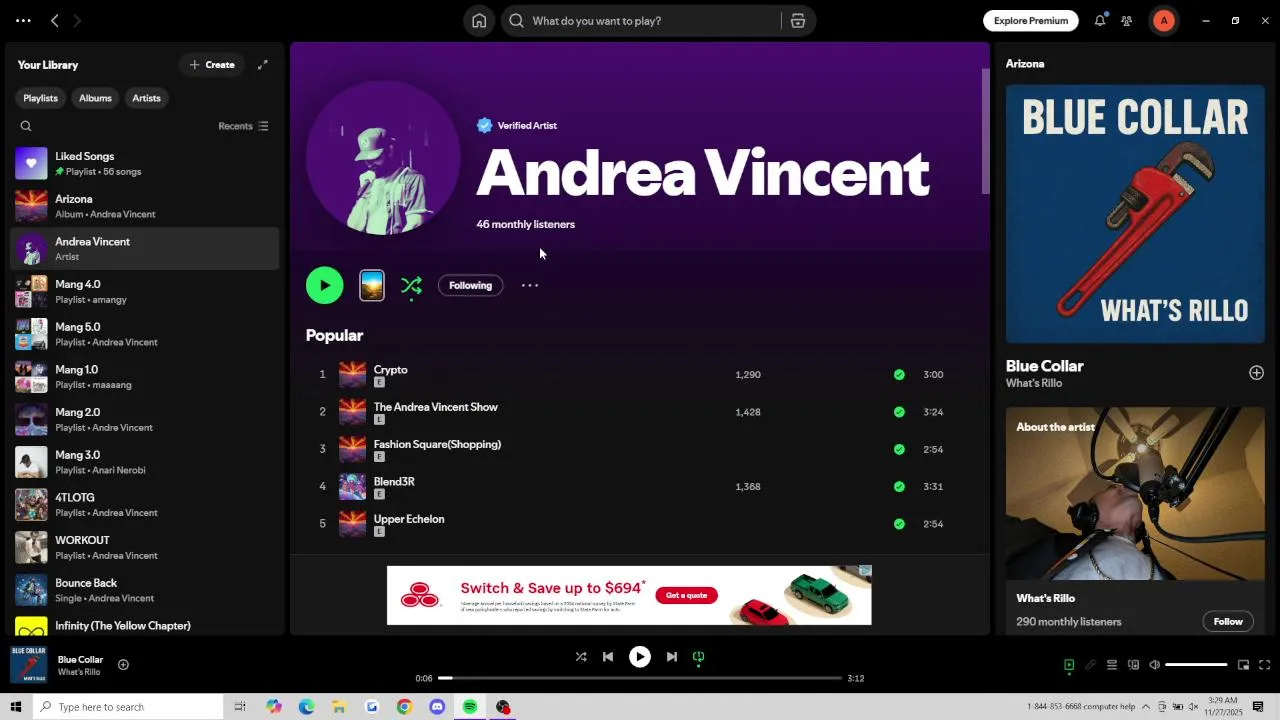Image resolution: width=1280 pixels, height=720 pixels.
Task: Search in Your Library
Action: (26, 126)
